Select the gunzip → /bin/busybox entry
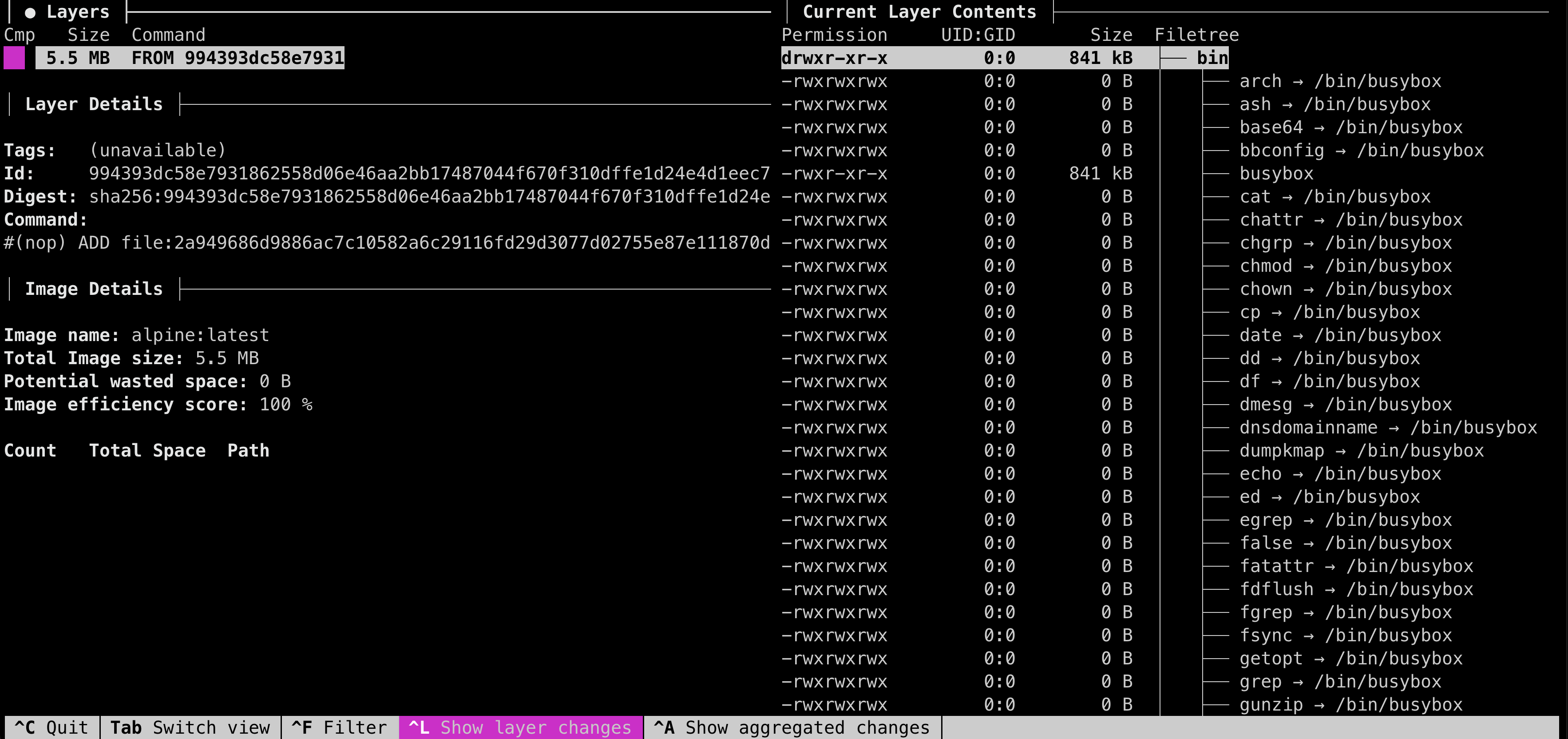Screen dimensions: 1568x739 pyautogui.click(x=1351, y=705)
